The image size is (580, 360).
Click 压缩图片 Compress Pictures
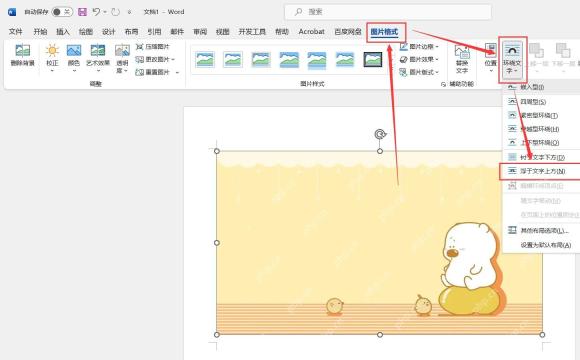[152, 47]
